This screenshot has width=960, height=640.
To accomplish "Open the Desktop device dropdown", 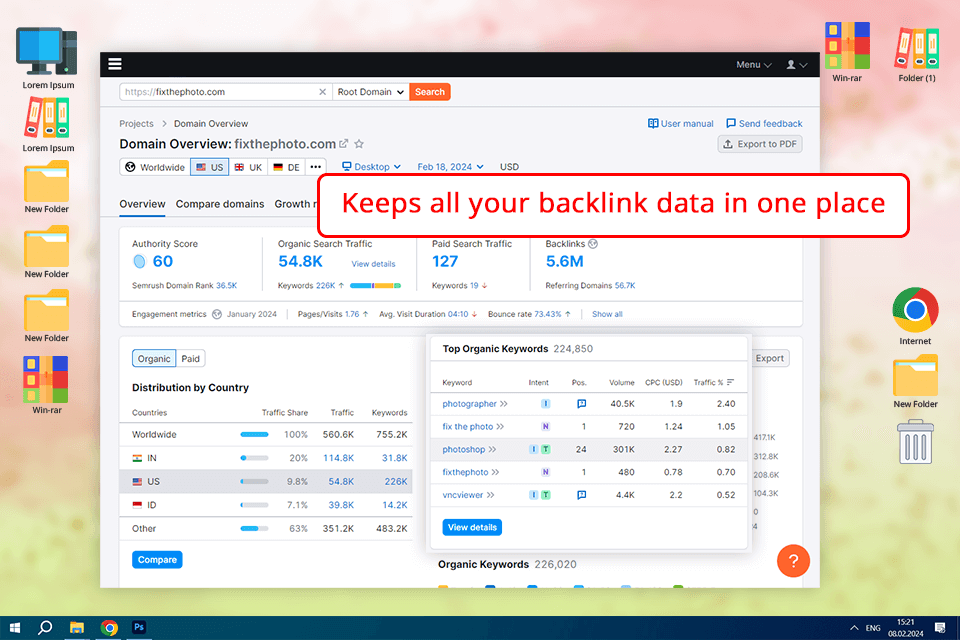I will point(371,167).
